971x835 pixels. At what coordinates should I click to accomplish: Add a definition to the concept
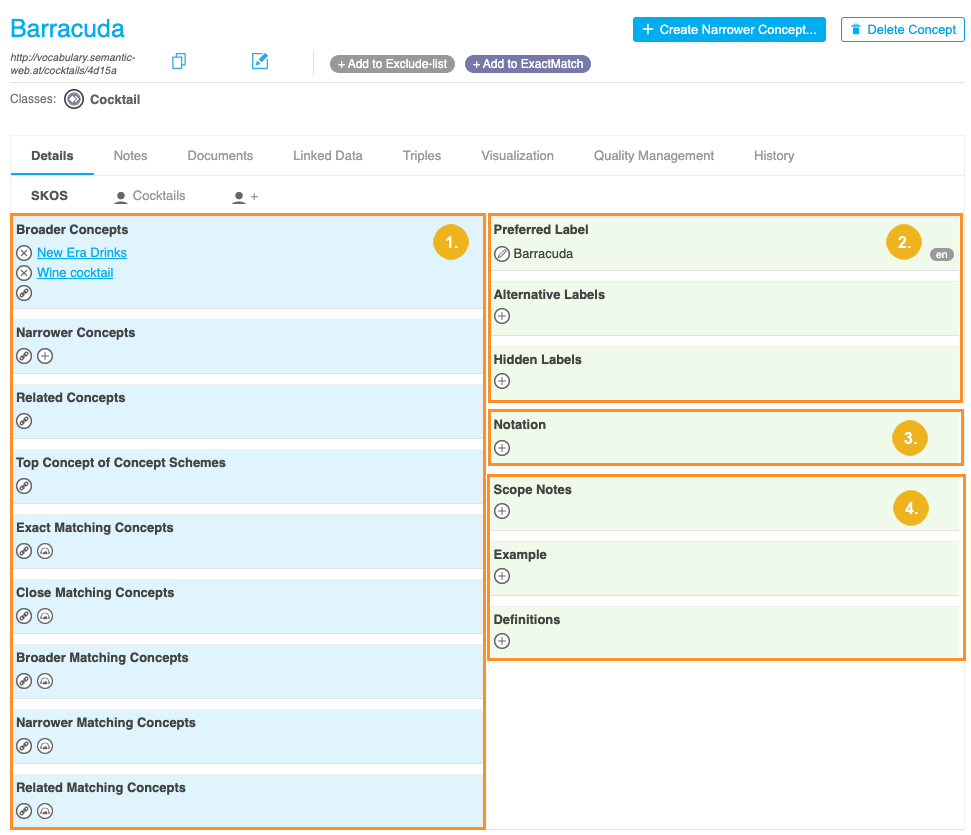(x=502, y=641)
